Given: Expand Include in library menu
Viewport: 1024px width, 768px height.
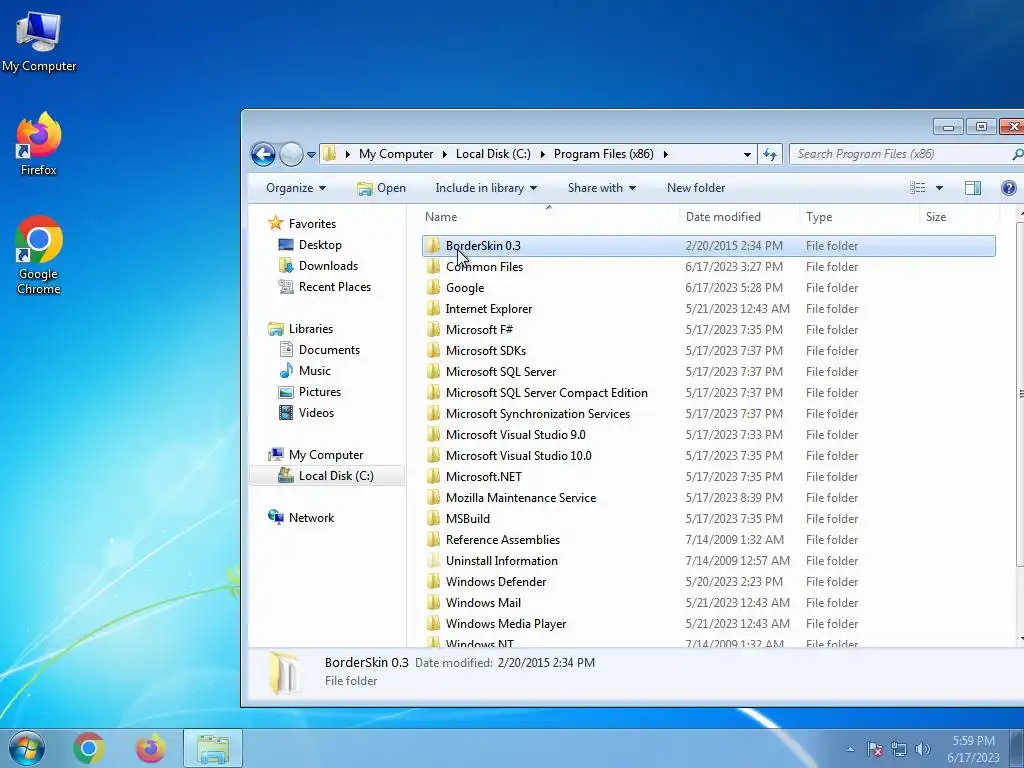Looking at the screenshot, I should coord(486,188).
